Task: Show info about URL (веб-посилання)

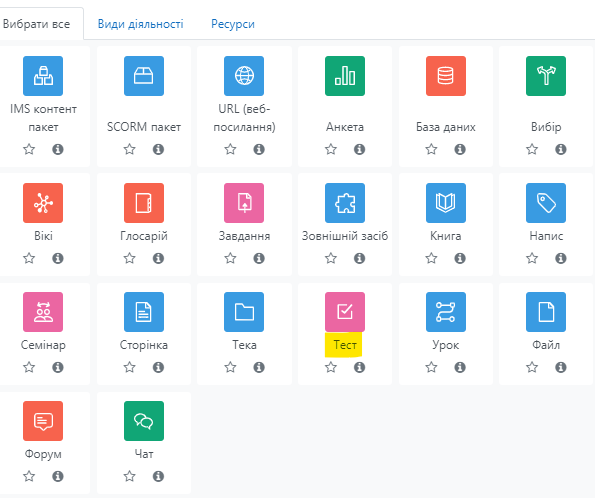Action: [259, 149]
